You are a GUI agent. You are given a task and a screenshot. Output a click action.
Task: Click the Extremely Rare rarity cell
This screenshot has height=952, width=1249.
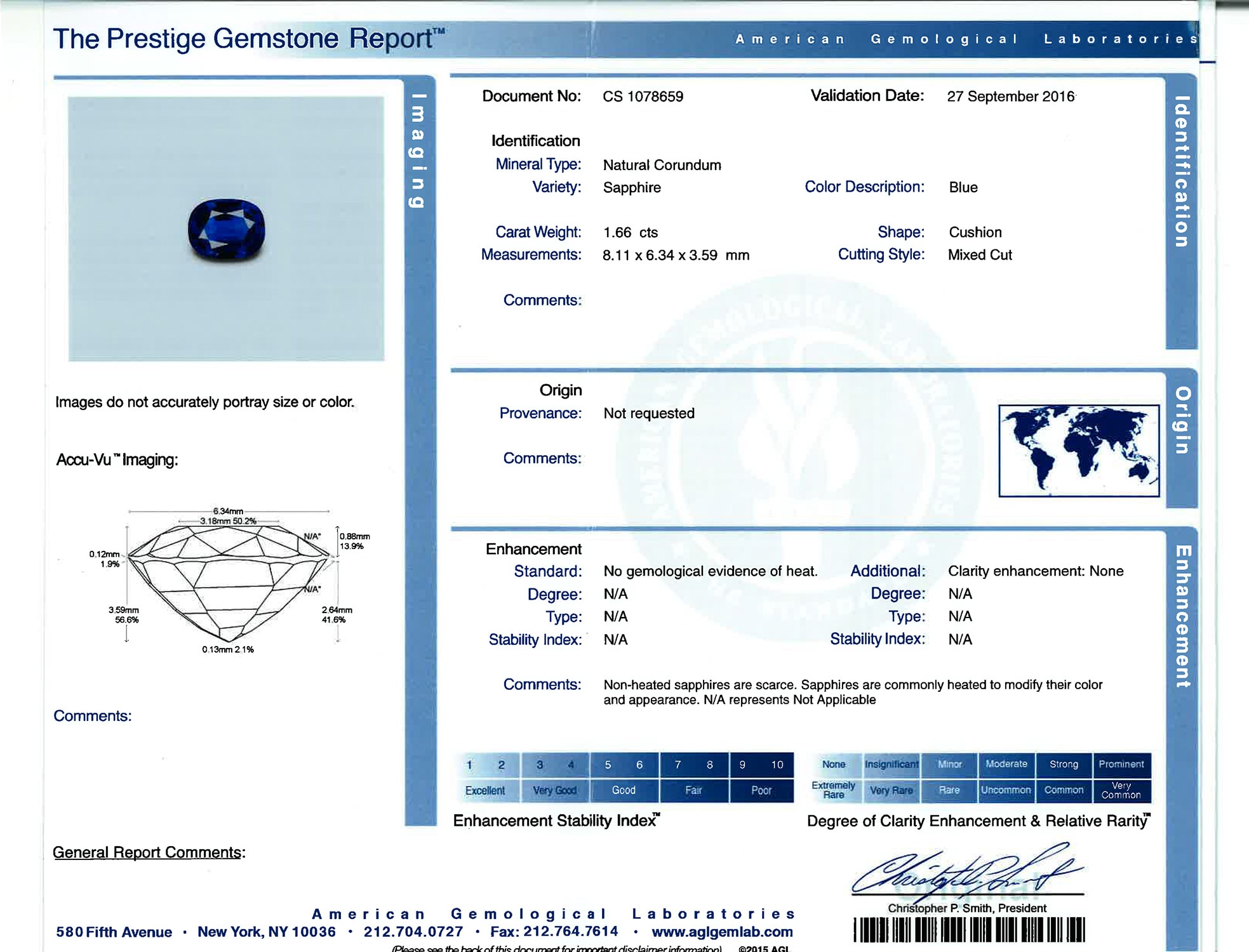[x=833, y=790]
